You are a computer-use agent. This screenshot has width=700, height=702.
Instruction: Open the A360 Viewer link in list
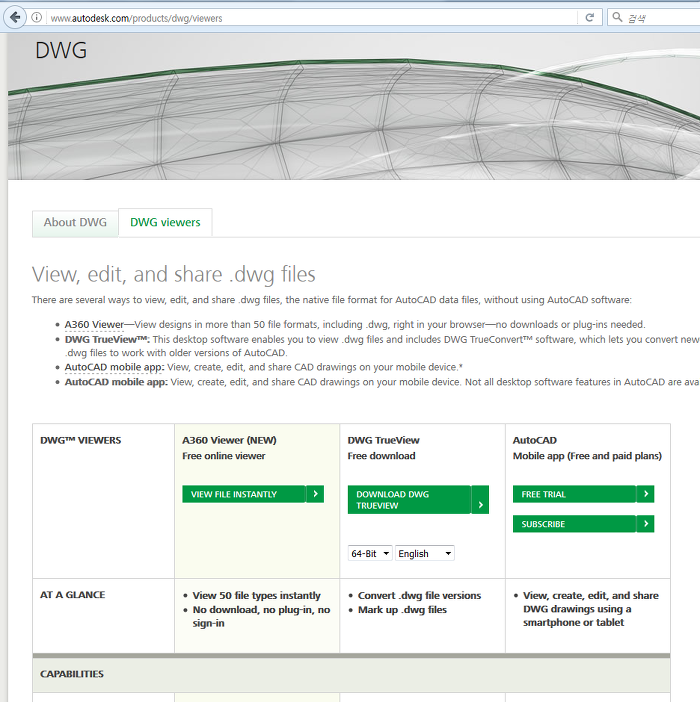[94, 325]
